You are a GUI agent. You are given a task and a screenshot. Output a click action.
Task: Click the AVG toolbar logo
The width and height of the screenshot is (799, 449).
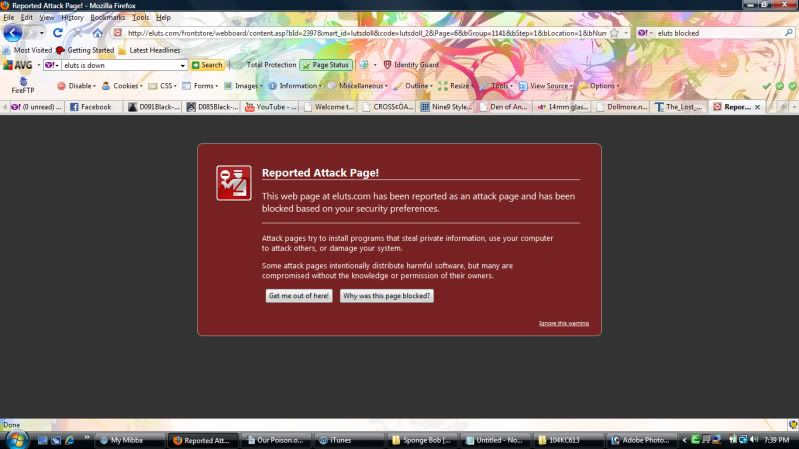pos(18,65)
